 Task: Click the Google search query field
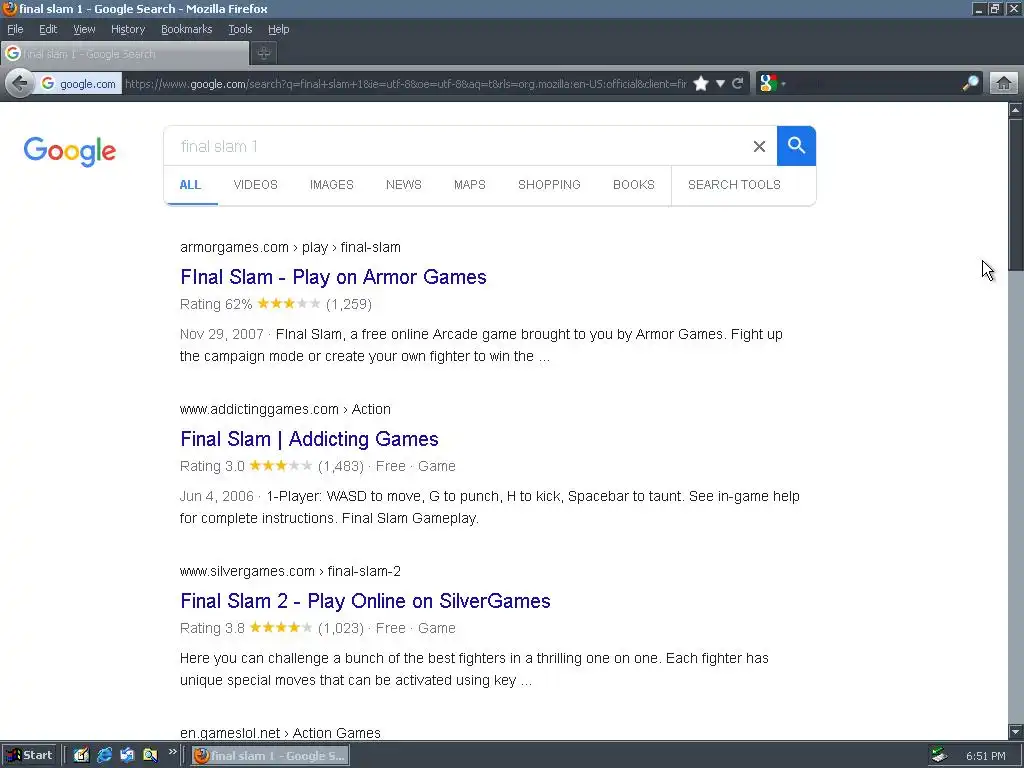click(457, 146)
